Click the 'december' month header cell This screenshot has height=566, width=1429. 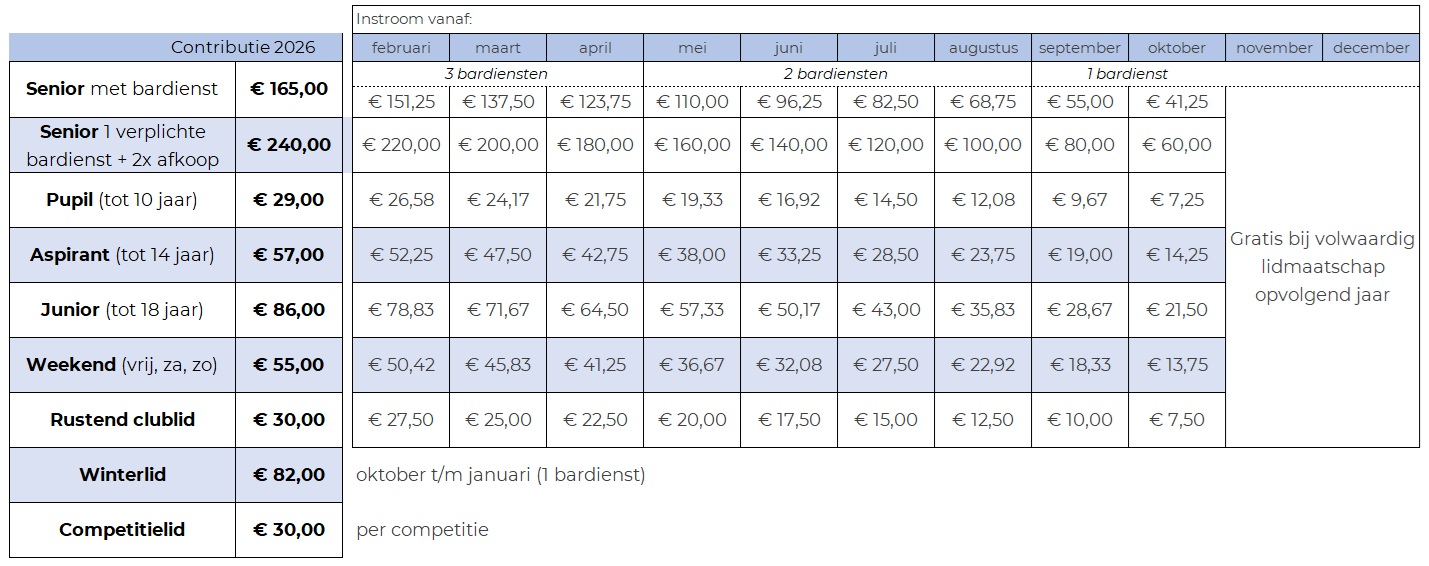(x=1370, y=48)
